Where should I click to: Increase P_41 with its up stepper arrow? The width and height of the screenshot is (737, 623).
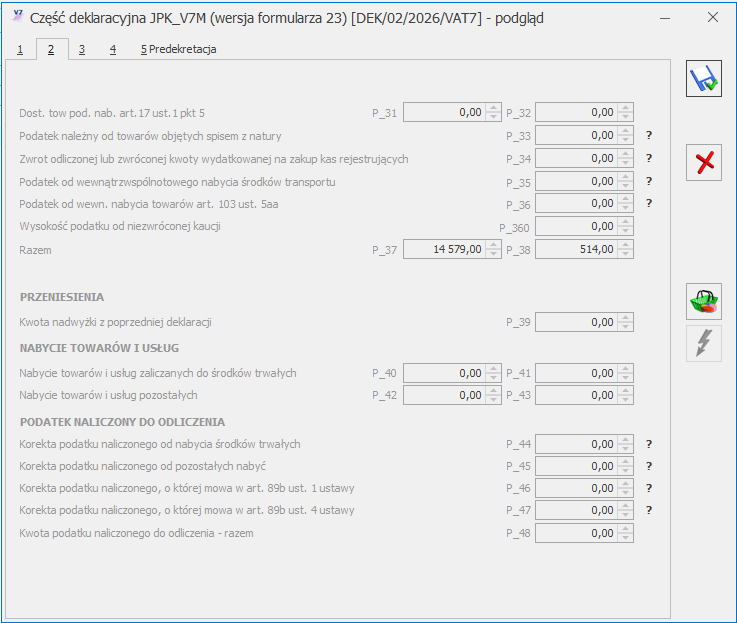coord(626,369)
